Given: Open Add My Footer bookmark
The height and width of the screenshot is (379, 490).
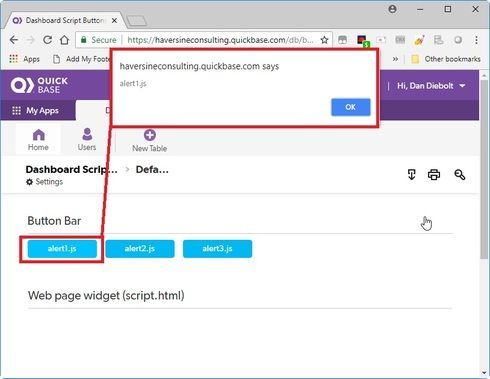Looking at the screenshot, I should coord(82,59).
